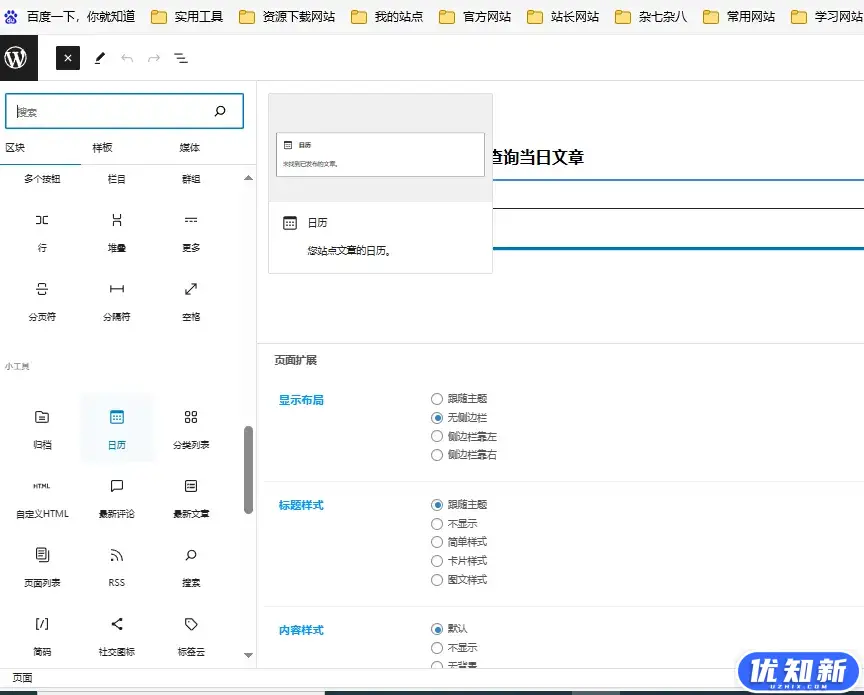
Task: Select 侧边栏靠左 layout radio option
Action: tap(437, 436)
